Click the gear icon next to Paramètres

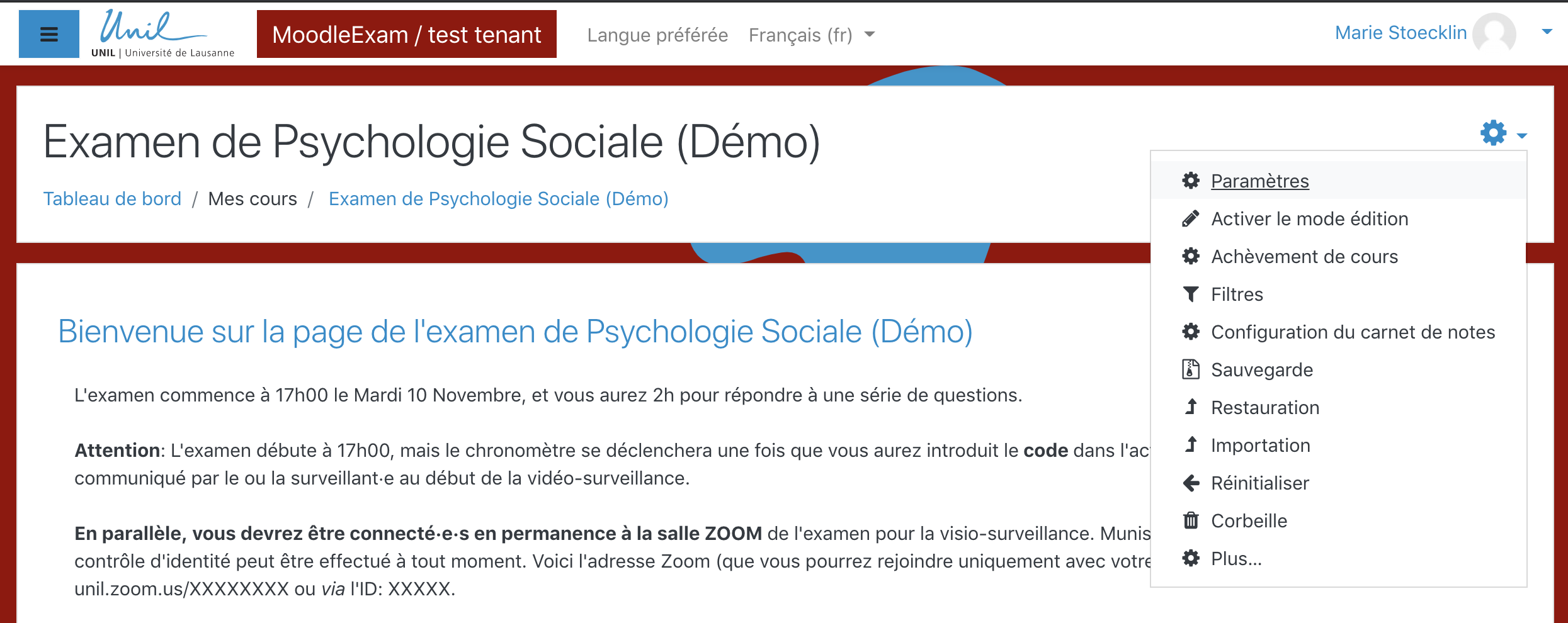pyautogui.click(x=1190, y=181)
